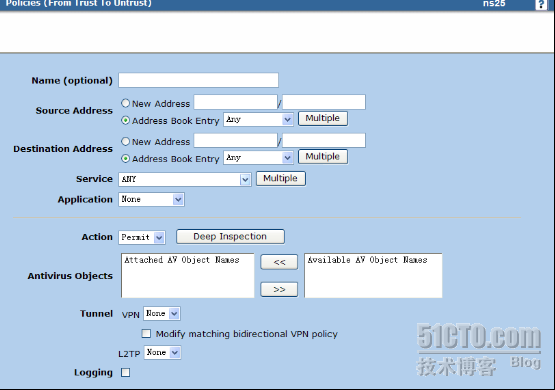Viewport: 555px width, 390px height.
Task: Open the help question mark icon
Action: coord(541,5)
